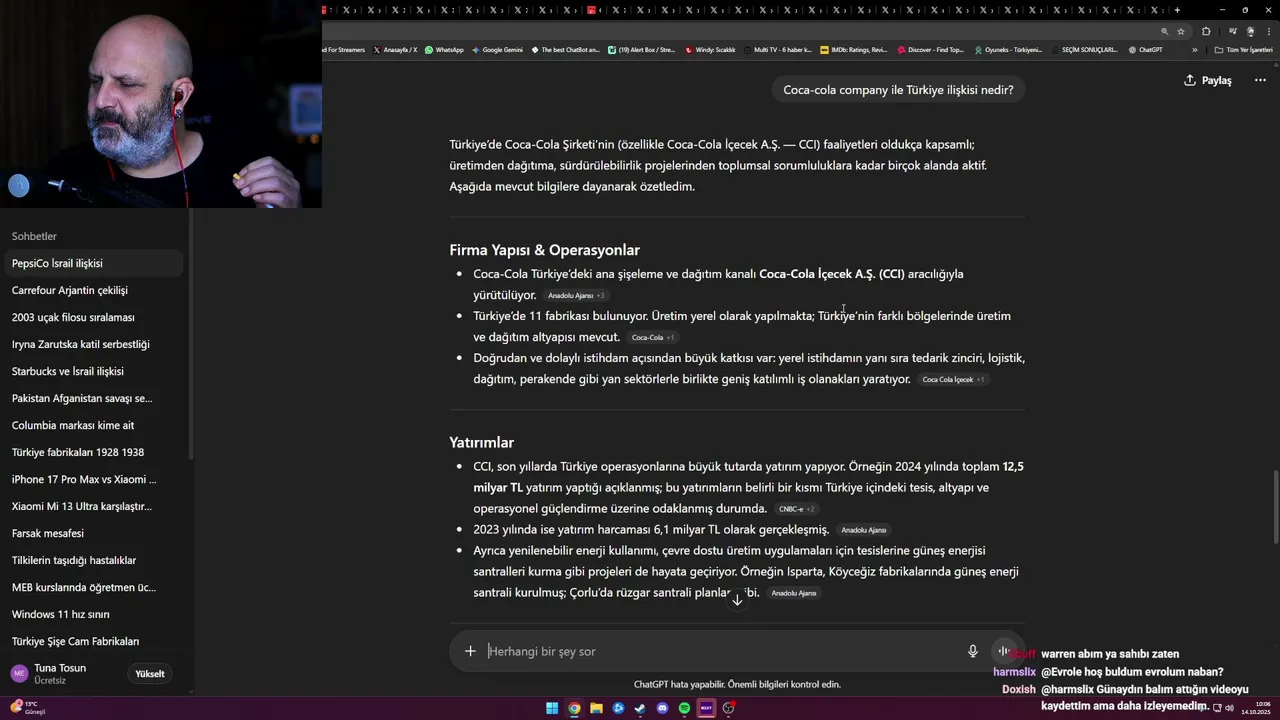Expand hidden bookmarks with the » chevron

pos(1194,49)
